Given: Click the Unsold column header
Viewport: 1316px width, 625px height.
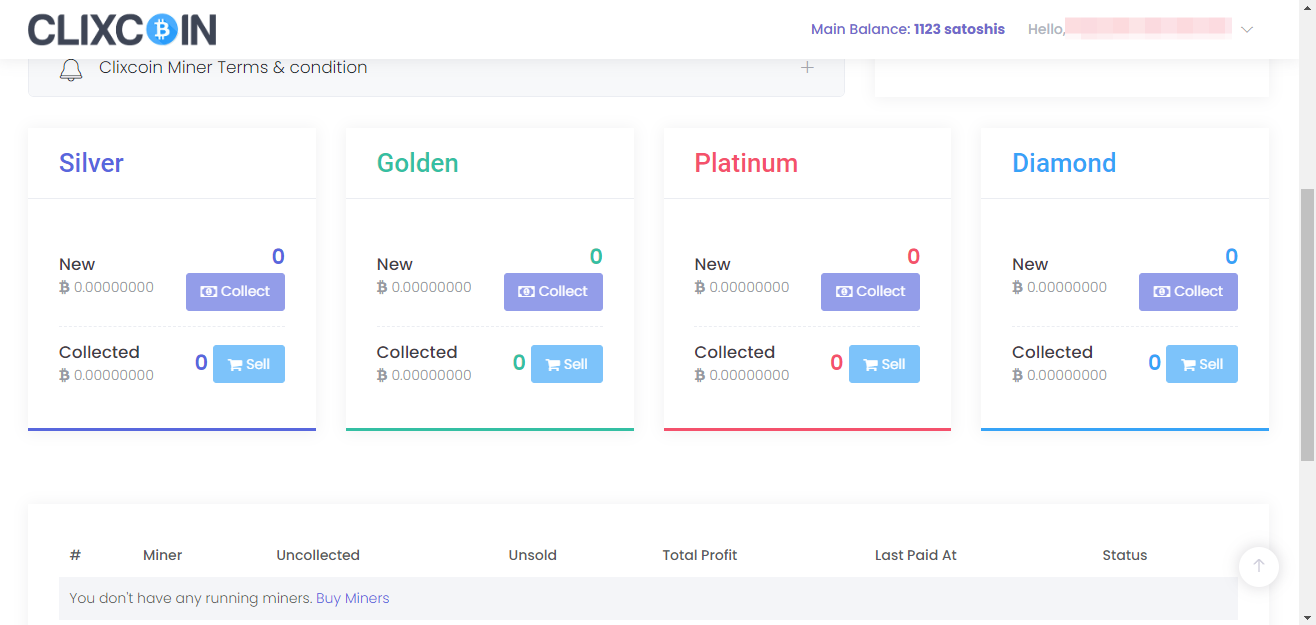Looking at the screenshot, I should 533,555.
